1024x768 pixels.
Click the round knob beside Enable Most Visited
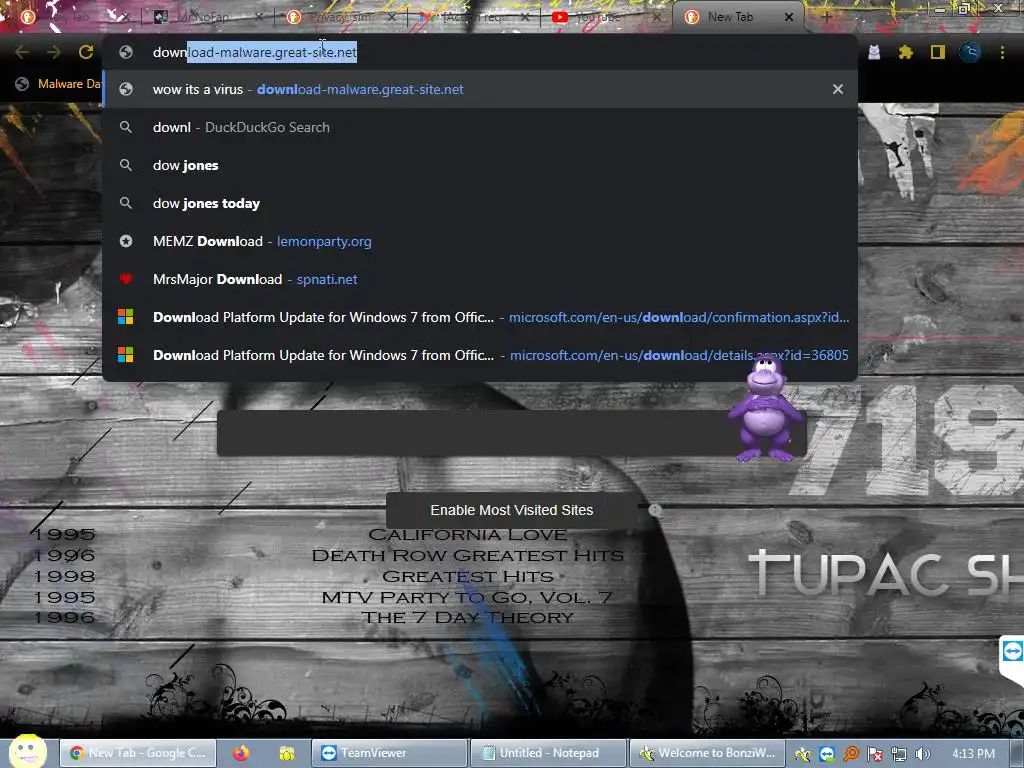pos(655,509)
